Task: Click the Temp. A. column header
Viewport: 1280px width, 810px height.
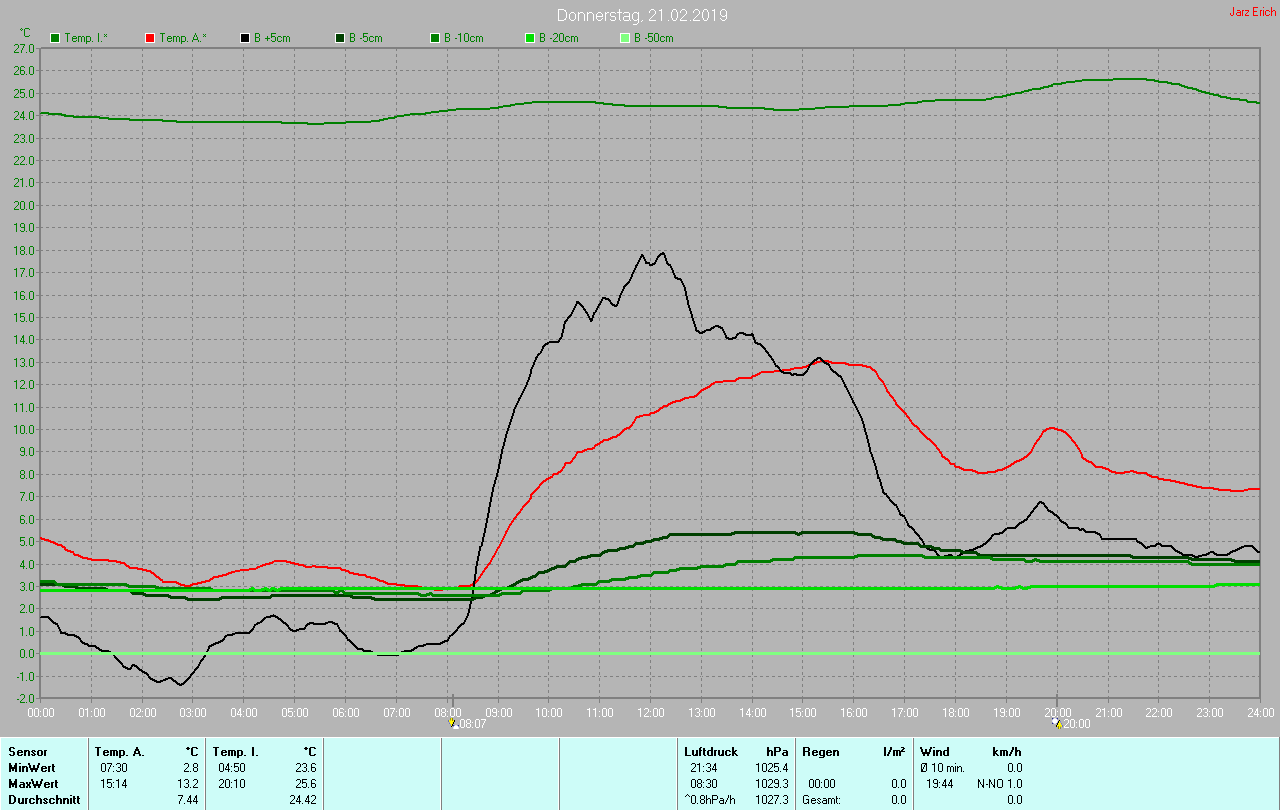Action: (x=120, y=751)
